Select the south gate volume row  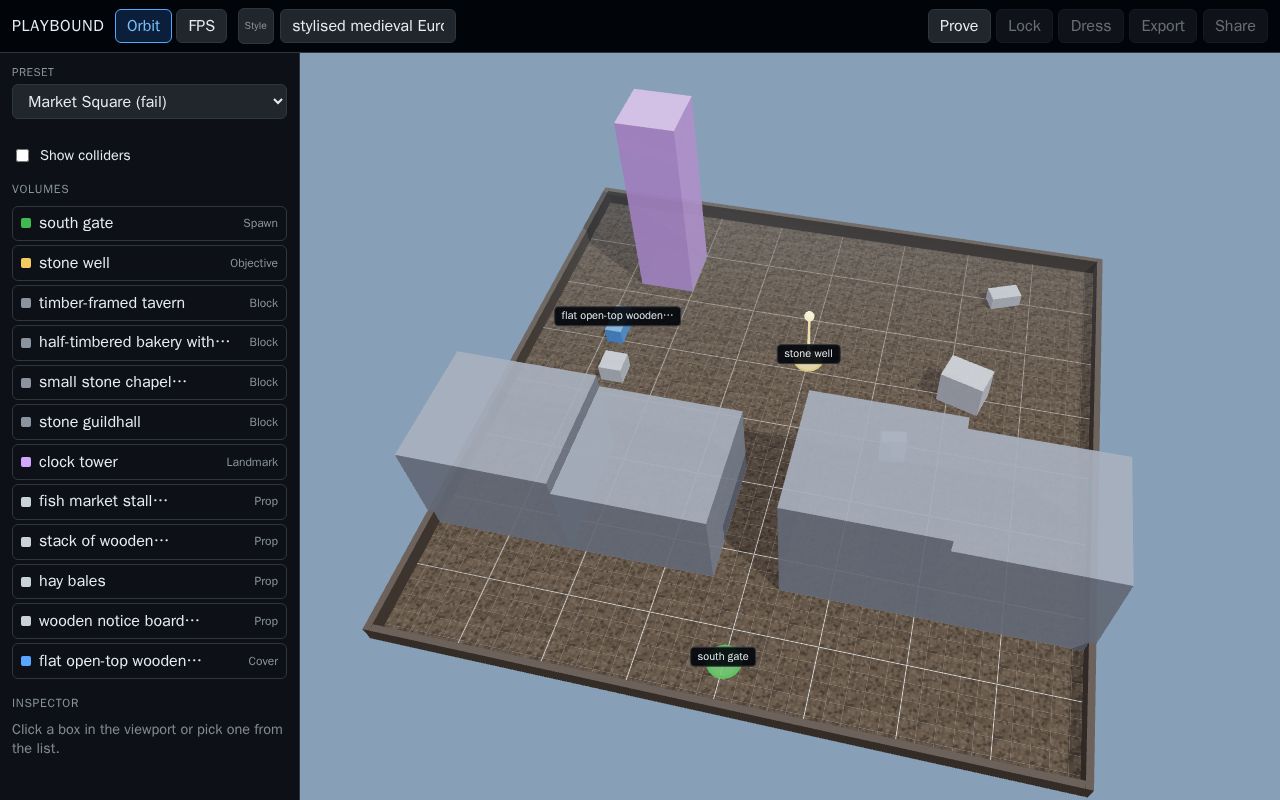[149, 223]
